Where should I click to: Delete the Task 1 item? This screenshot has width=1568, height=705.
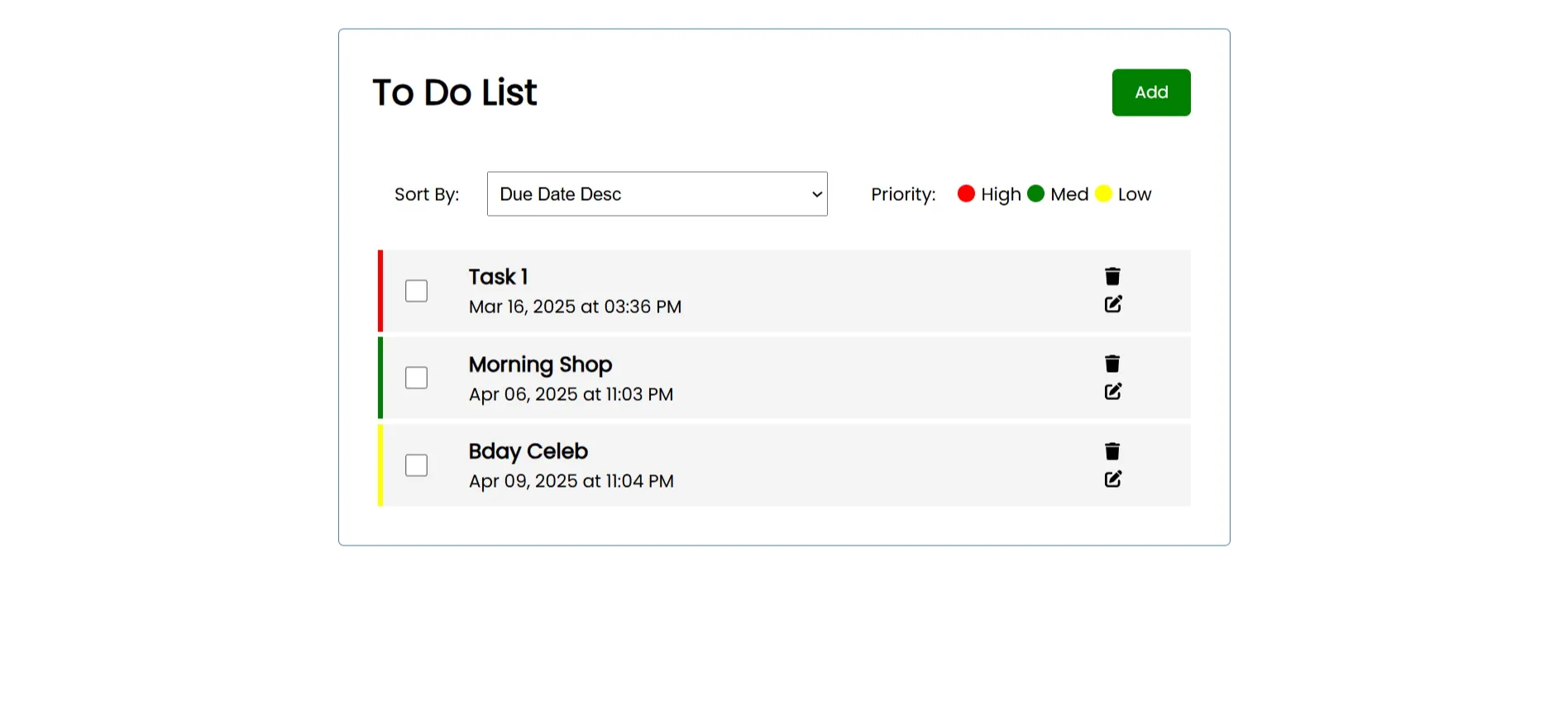coord(1112,276)
